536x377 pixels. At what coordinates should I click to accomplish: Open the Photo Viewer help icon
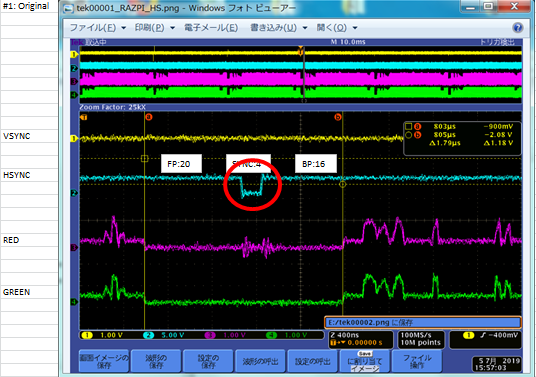coord(518,28)
